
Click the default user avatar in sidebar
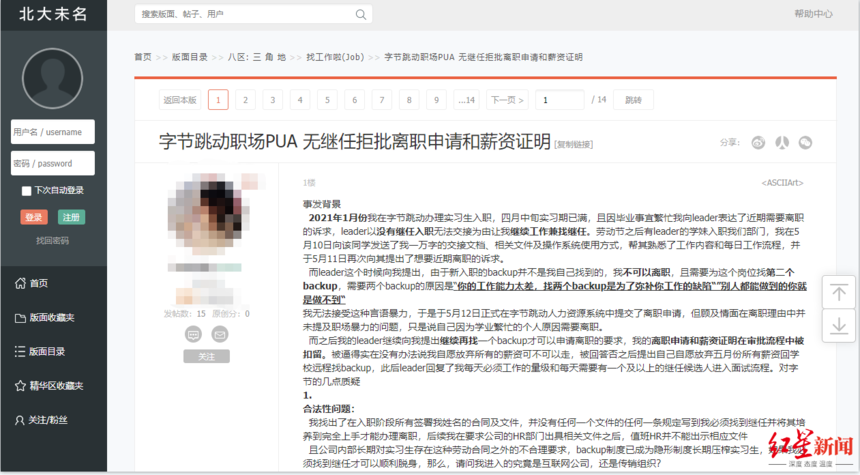pos(53,78)
